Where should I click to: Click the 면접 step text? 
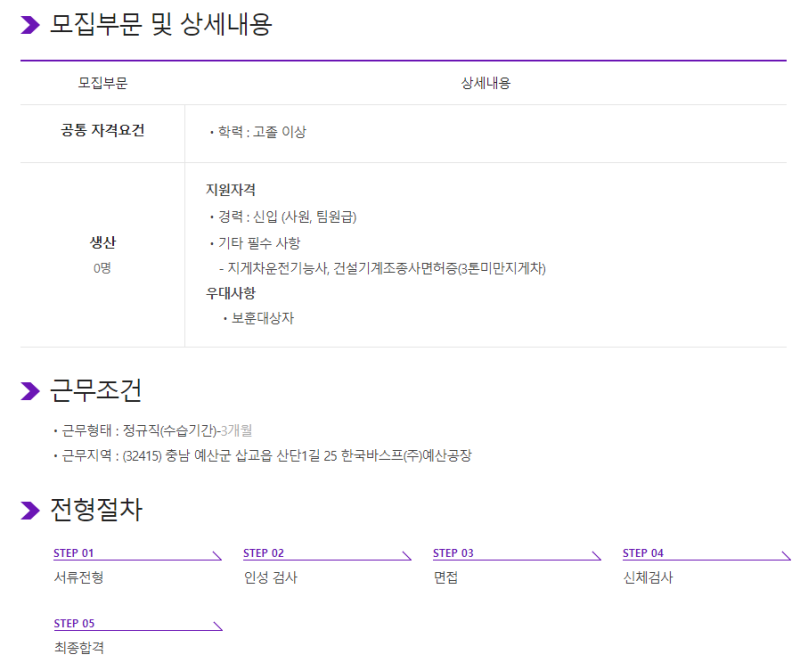click(445, 577)
